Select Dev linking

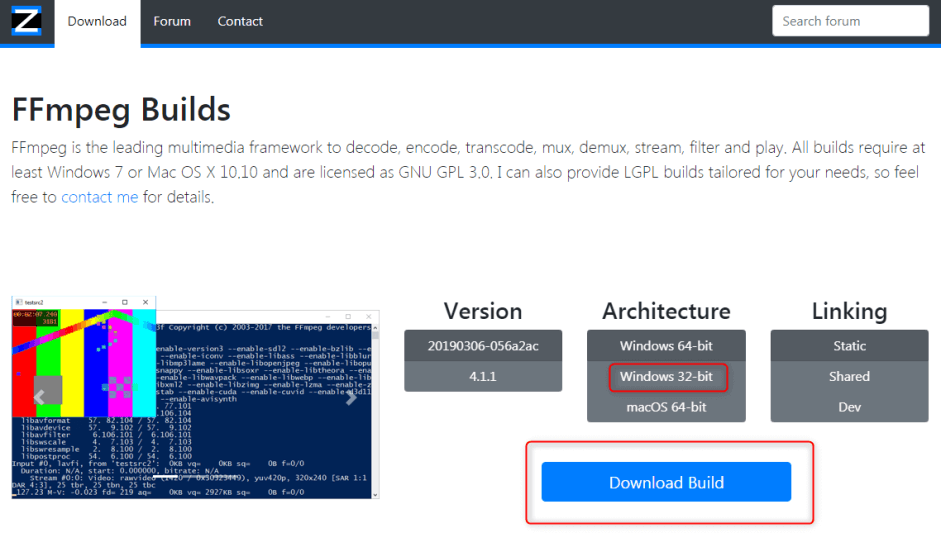click(x=849, y=407)
